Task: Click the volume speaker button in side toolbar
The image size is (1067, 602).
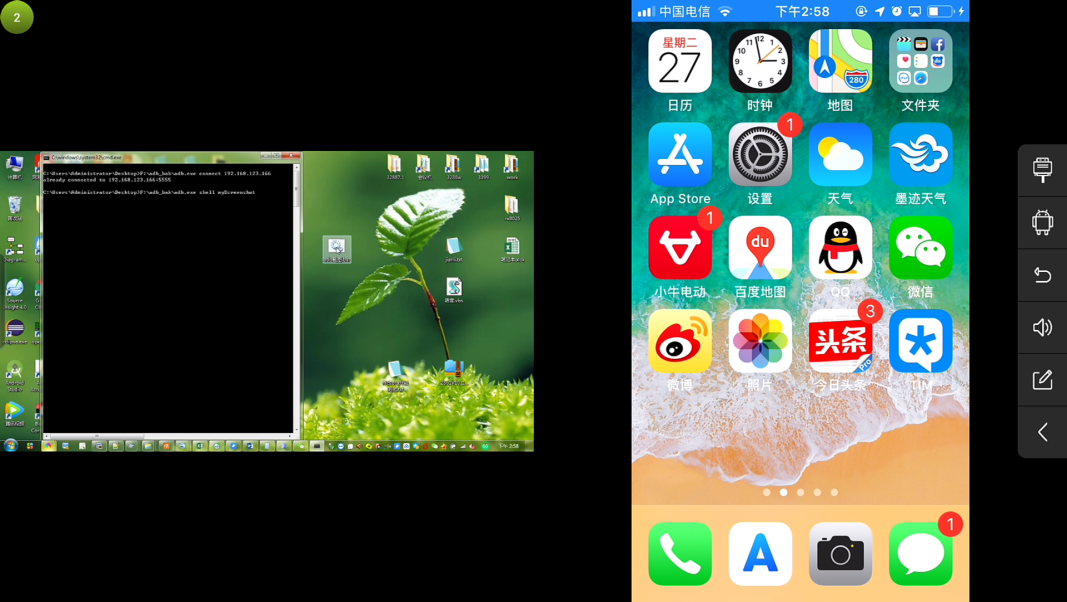Action: pyautogui.click(x=1042, y=327)
